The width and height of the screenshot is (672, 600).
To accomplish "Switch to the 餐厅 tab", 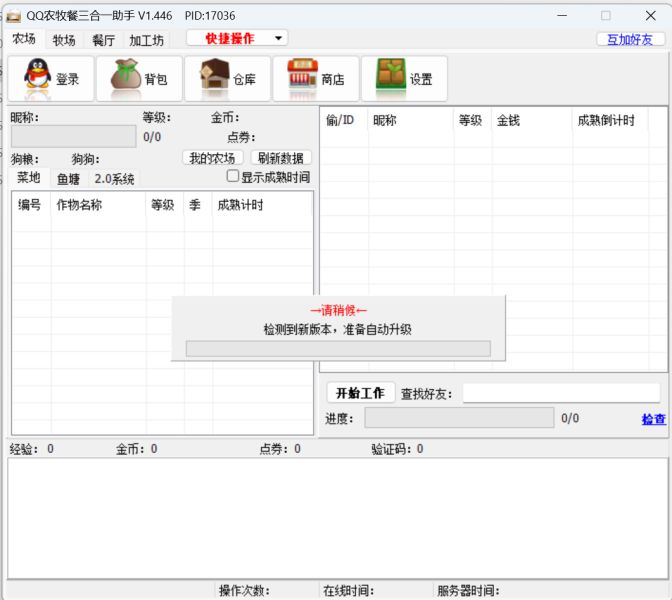I will point(103,40).
